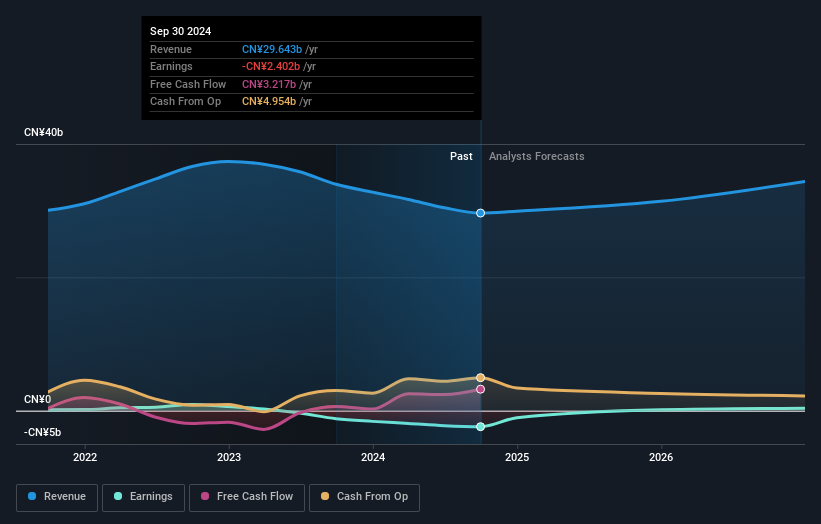Click the pink Free Cash Flow data point
821x524 pixels.
(480, 389)
